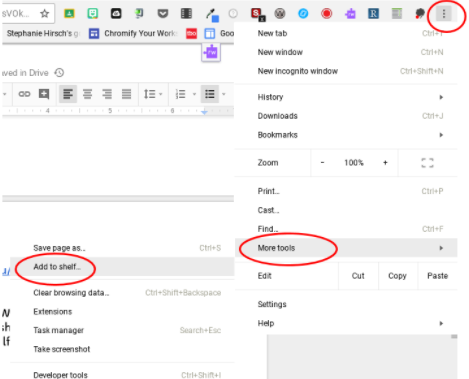The height and width of the screenshot is (379, 469).
Task: Click the blue R extension icon
Action: click(373, 14)
